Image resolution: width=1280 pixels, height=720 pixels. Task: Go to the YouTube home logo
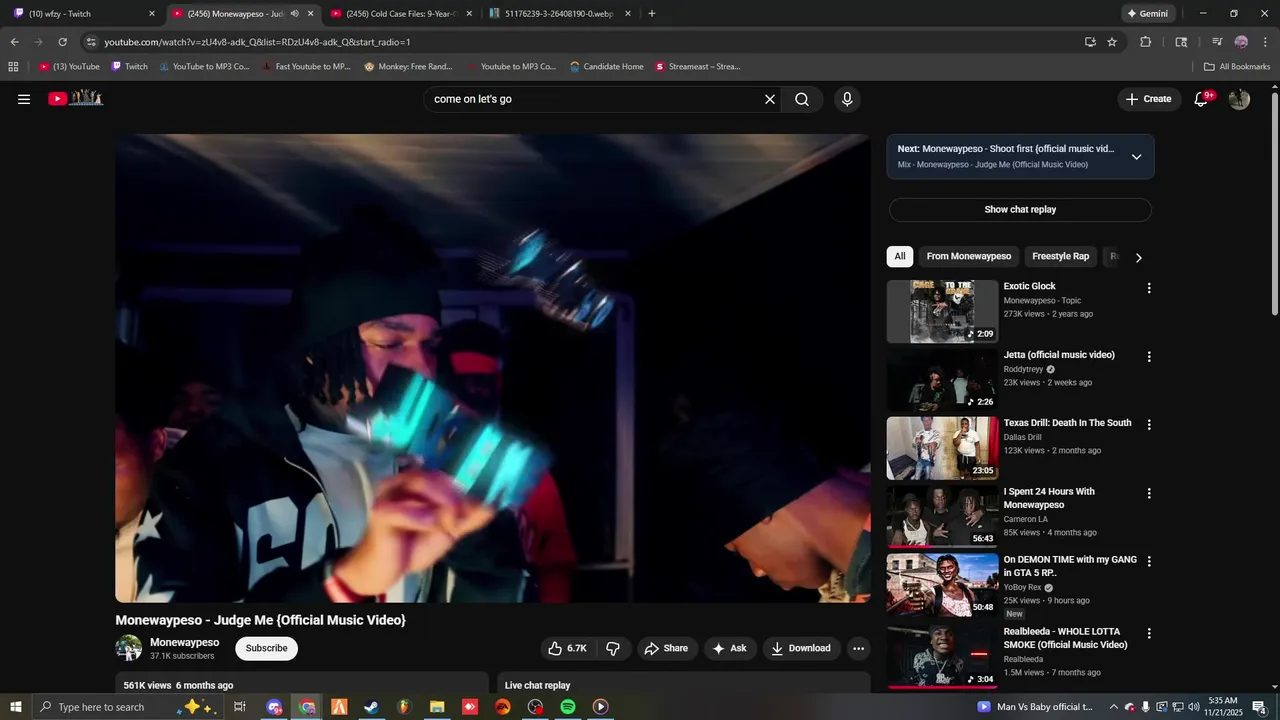pos(76,98)
